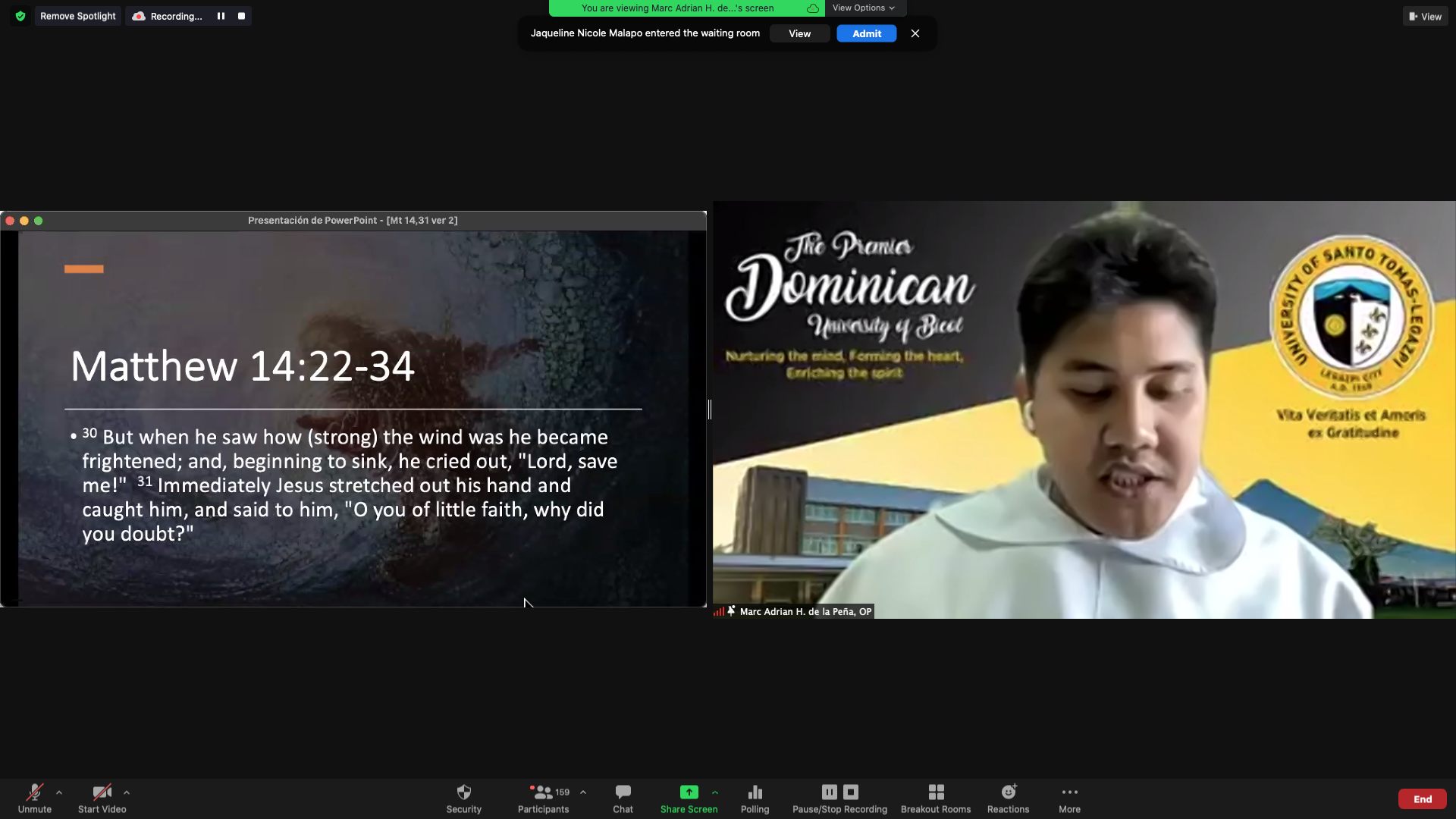Click the divider handle between slide and video
The height and width of the screenshot is (819, 1456).
click(x=710, y=409)
